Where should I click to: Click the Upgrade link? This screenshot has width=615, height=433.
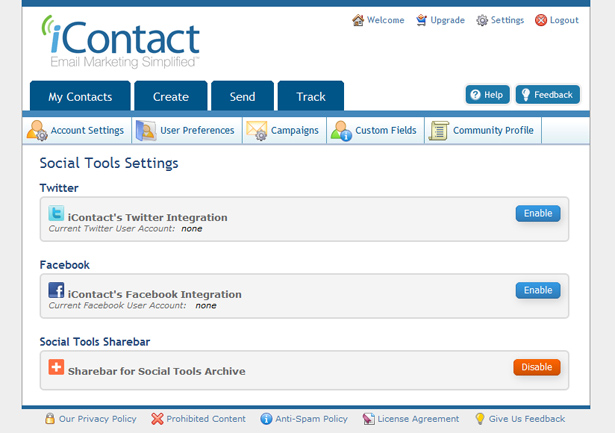tap(448, 20)
